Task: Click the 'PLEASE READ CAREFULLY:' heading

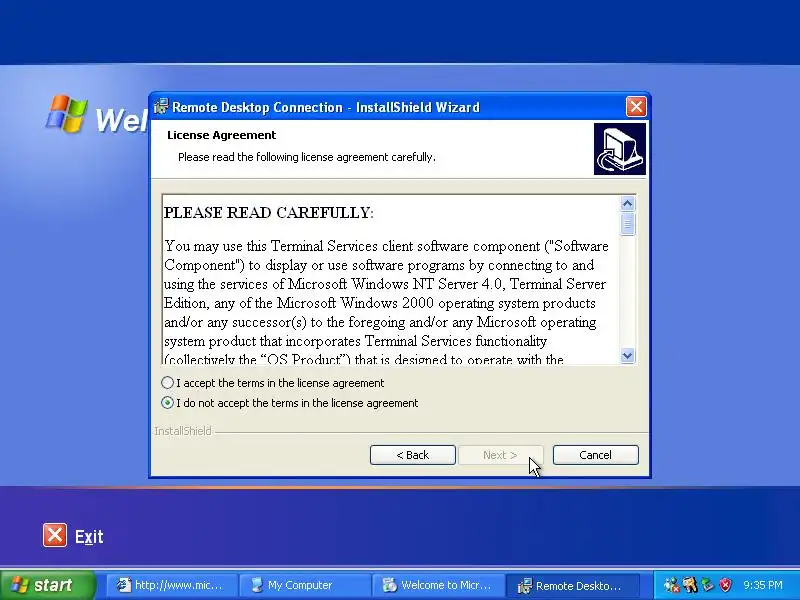Action: (x=269, y=213)
